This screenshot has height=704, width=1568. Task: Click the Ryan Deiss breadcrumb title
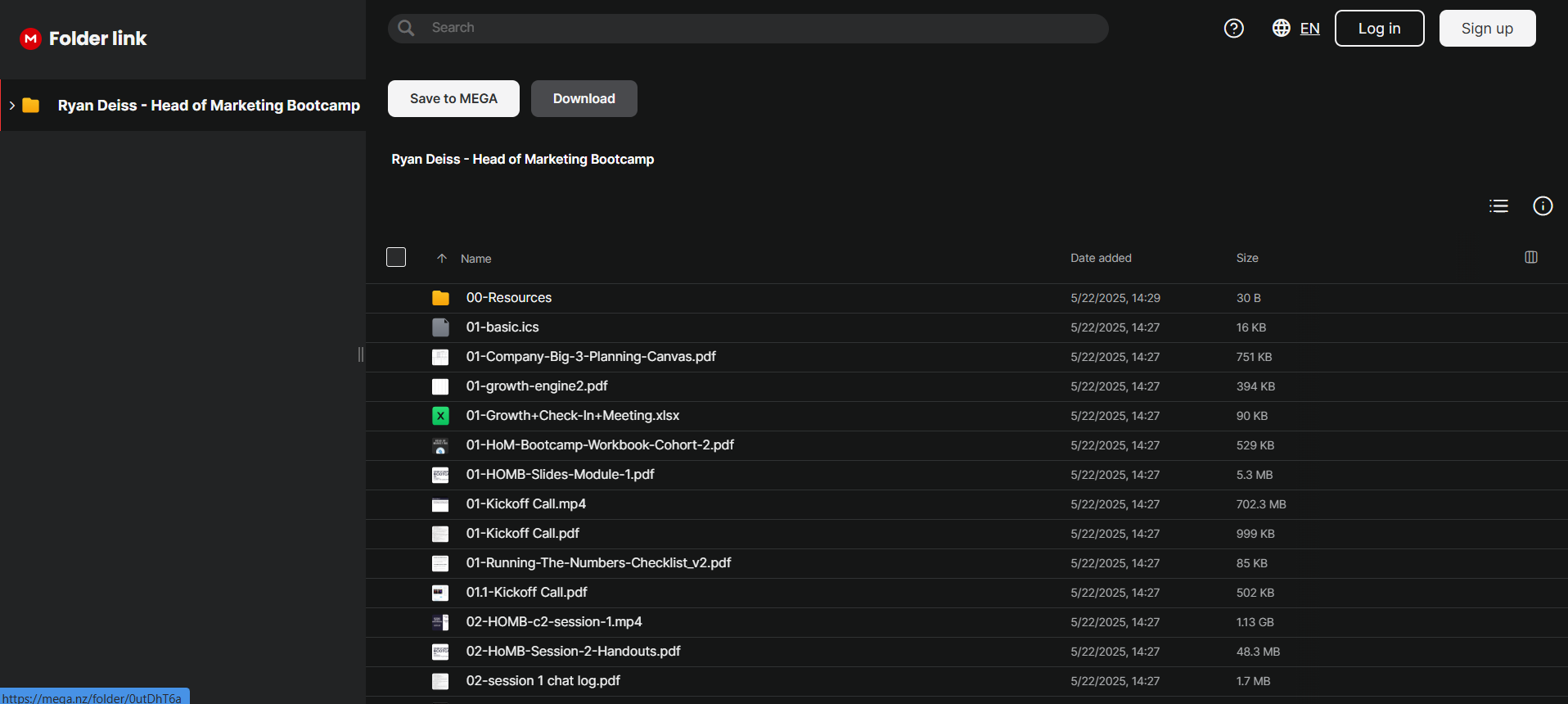(522, 159)
